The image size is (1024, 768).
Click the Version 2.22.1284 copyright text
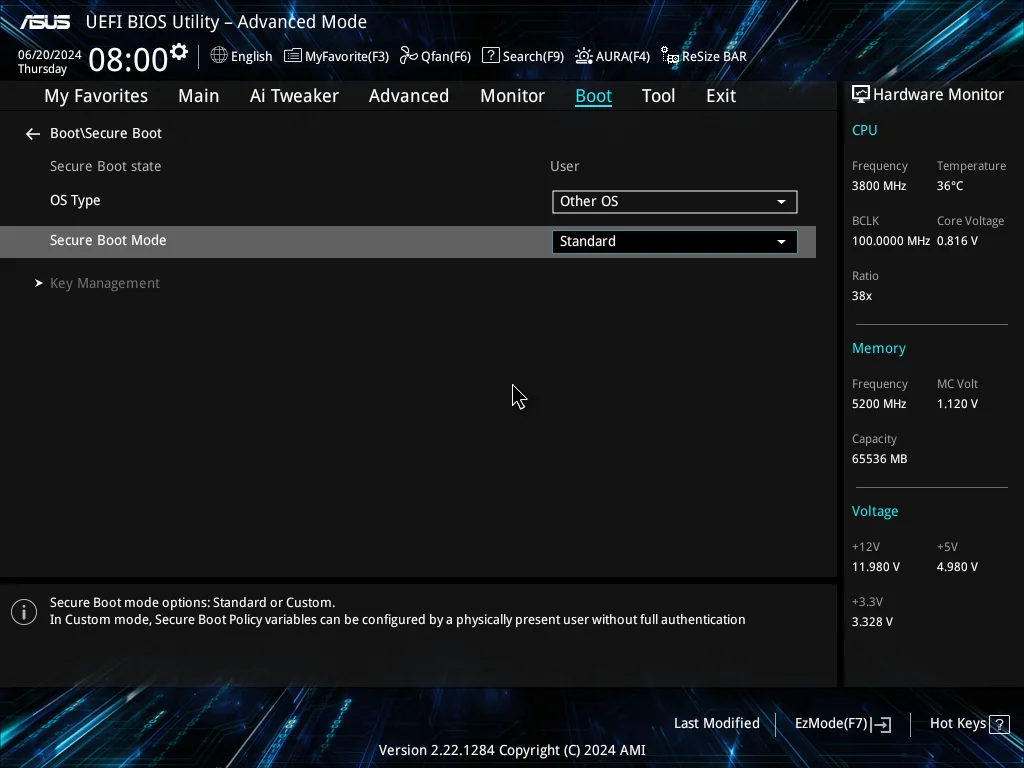(512, 750)
